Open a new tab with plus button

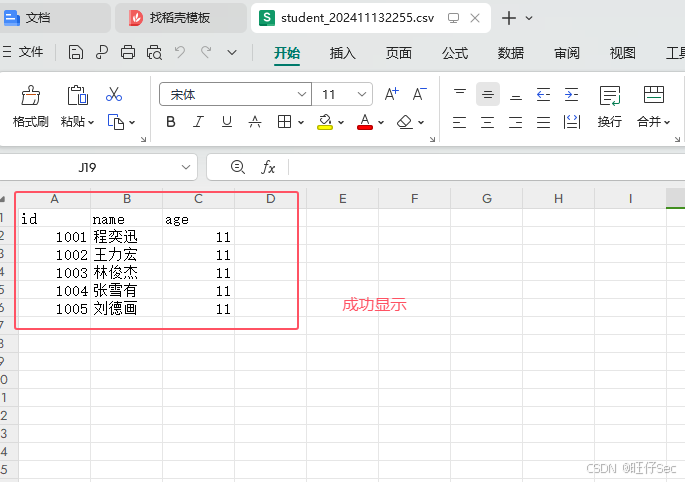pyautogui.click(x=509, y=18)
